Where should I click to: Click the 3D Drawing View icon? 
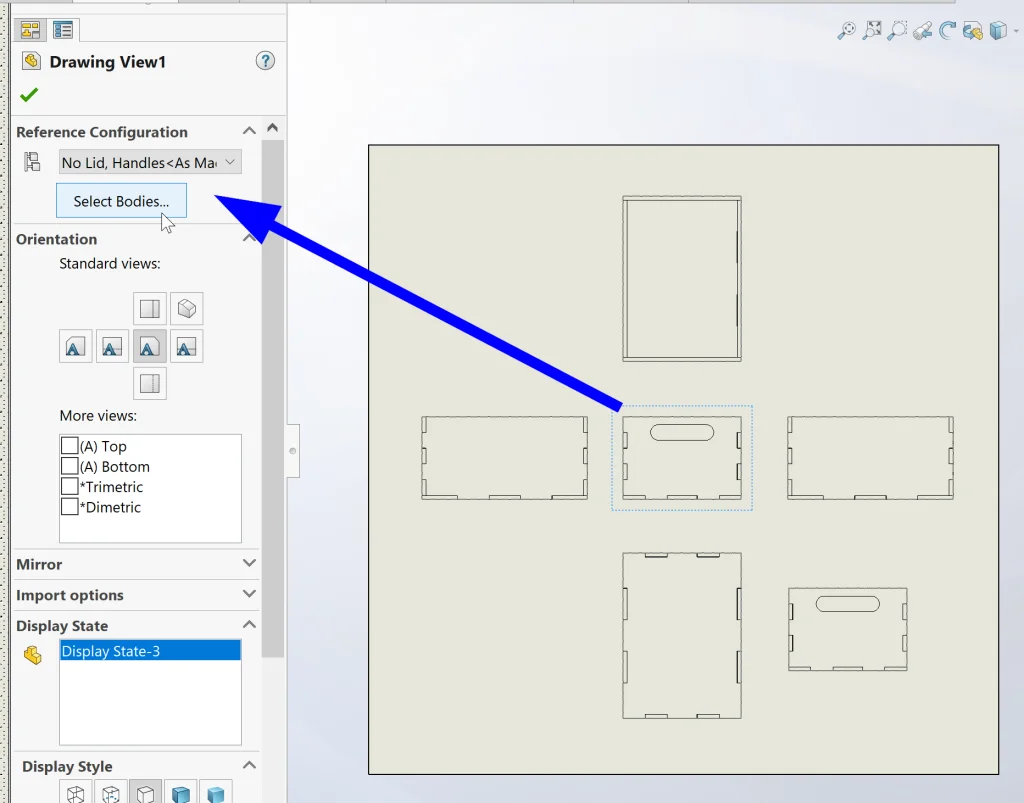pyautogui.click(x=973, y=31)
